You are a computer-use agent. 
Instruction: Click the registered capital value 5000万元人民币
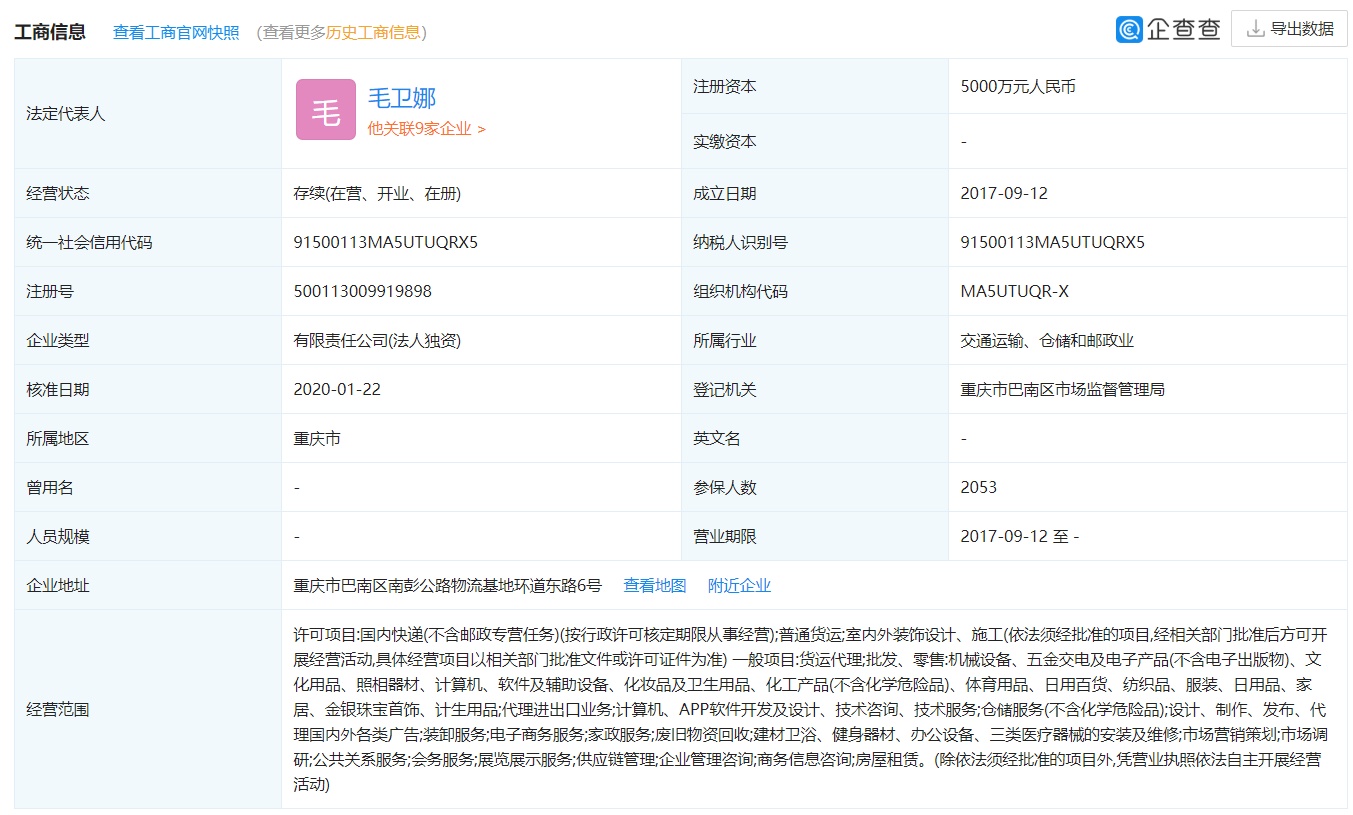click(x=1018, y=87)
